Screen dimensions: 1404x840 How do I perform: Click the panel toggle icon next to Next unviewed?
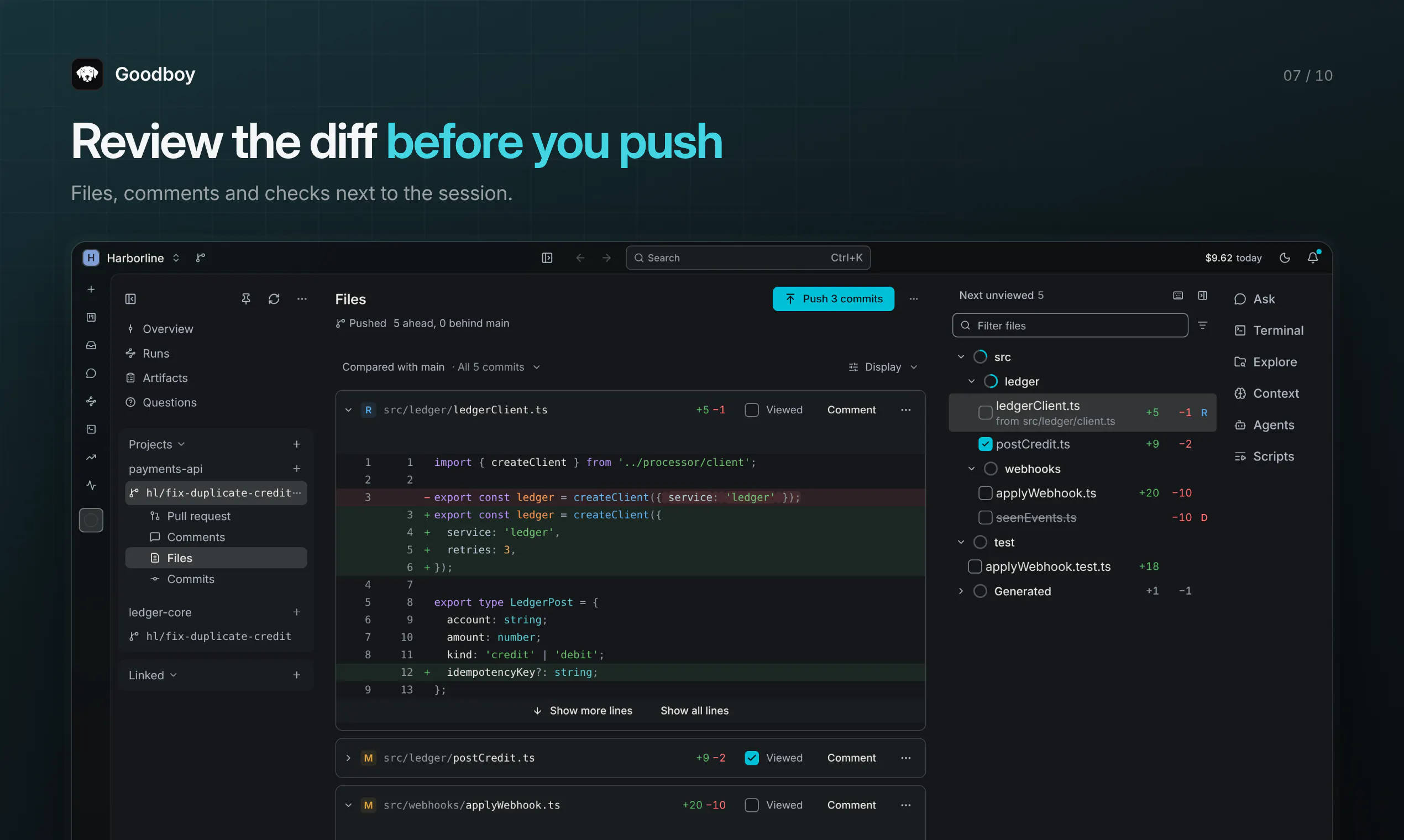(1202, 295)
